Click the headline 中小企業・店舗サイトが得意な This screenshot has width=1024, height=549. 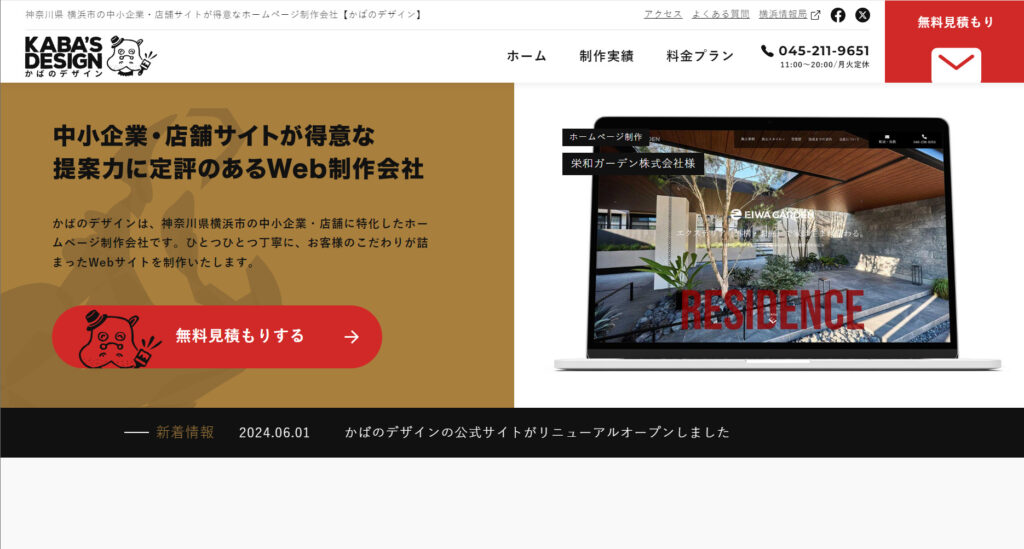(214, 136)
